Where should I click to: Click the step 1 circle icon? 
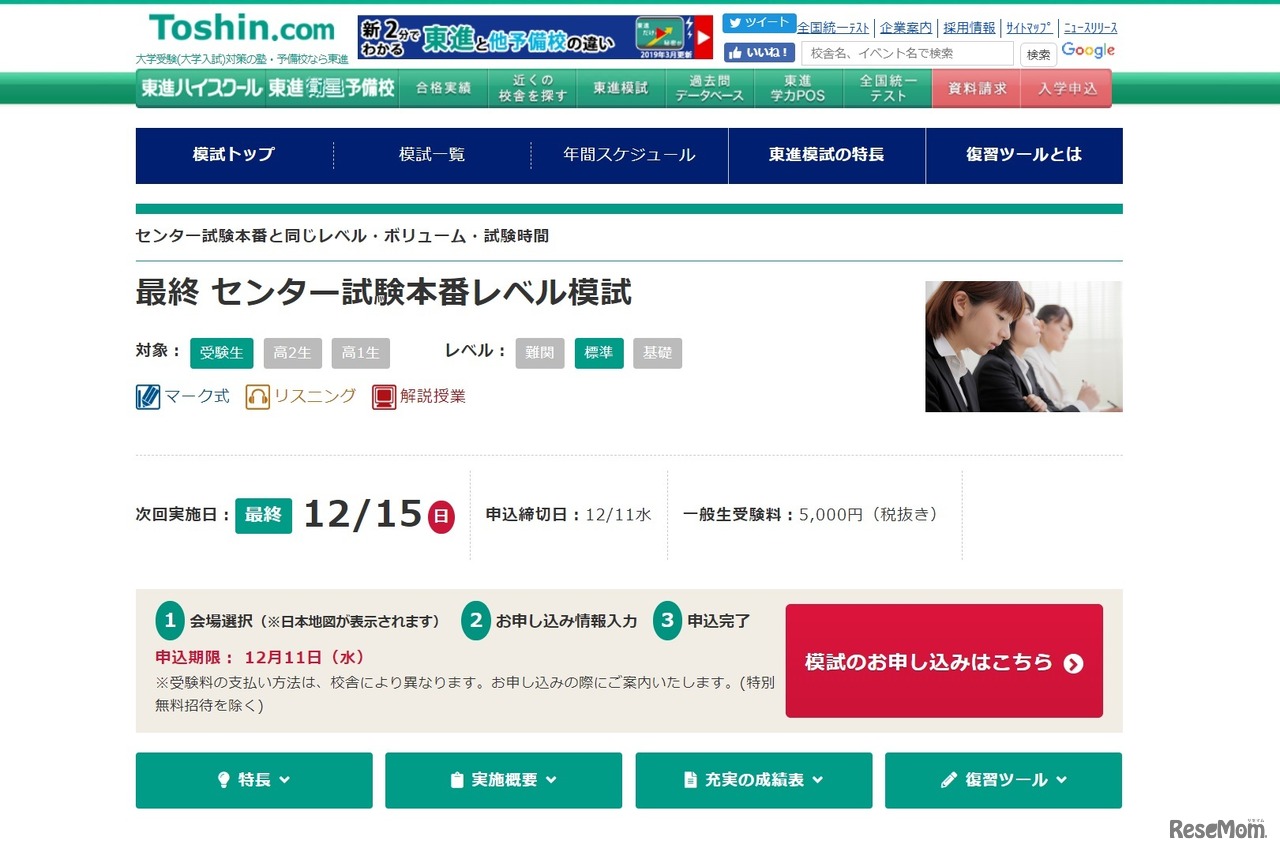tap(170, 621)
